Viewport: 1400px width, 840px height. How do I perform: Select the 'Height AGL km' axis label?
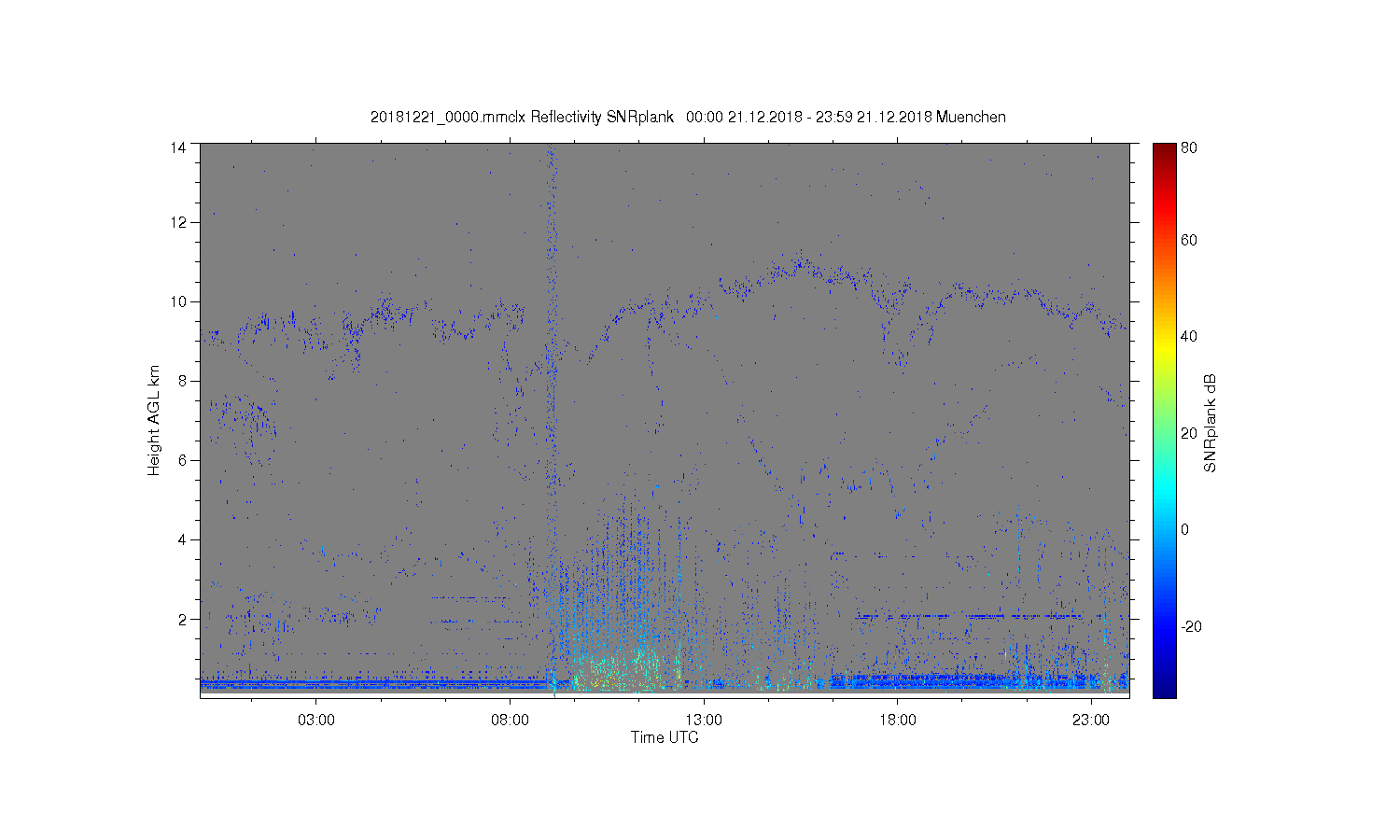154,421
